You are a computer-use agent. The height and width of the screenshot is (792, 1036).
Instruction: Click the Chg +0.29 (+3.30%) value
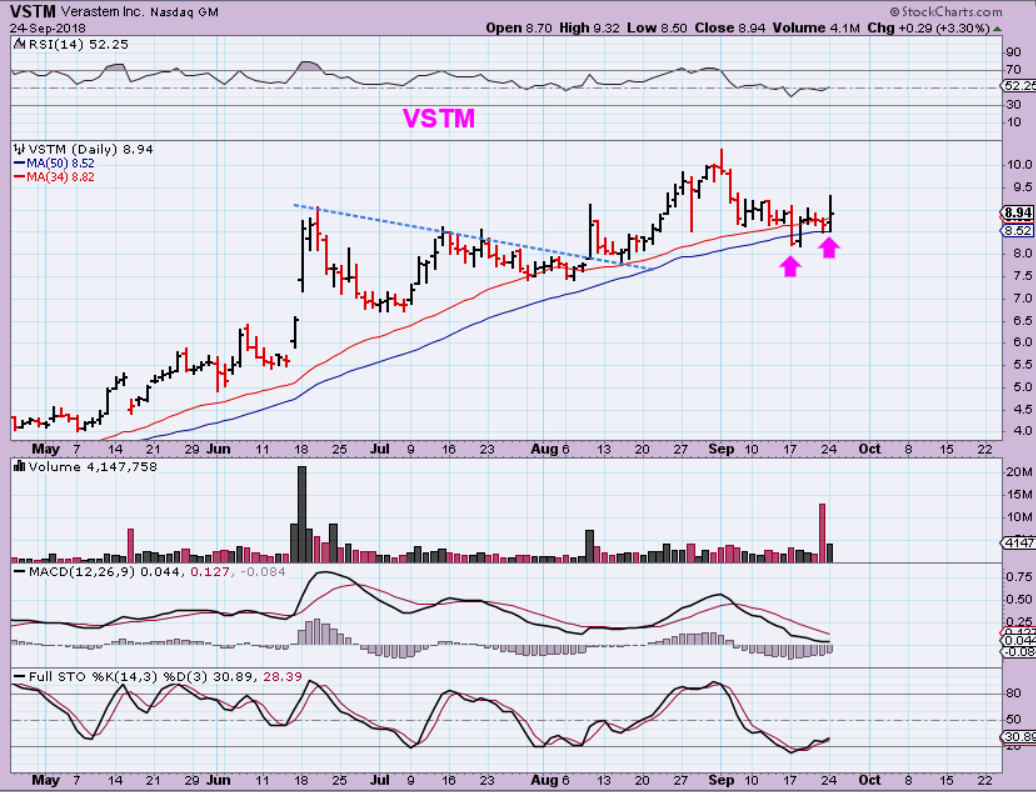(x=928, y=28)
